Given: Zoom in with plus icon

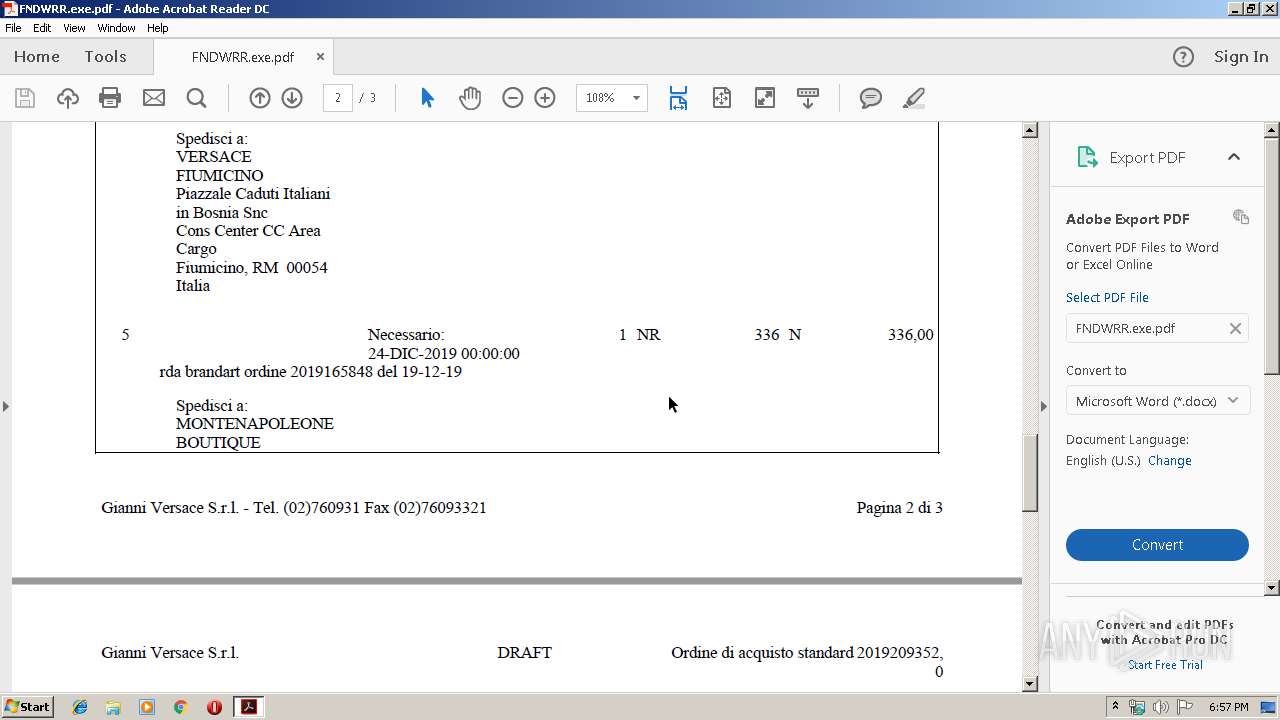Looking at the screenshot, I should tap(545, 98).
